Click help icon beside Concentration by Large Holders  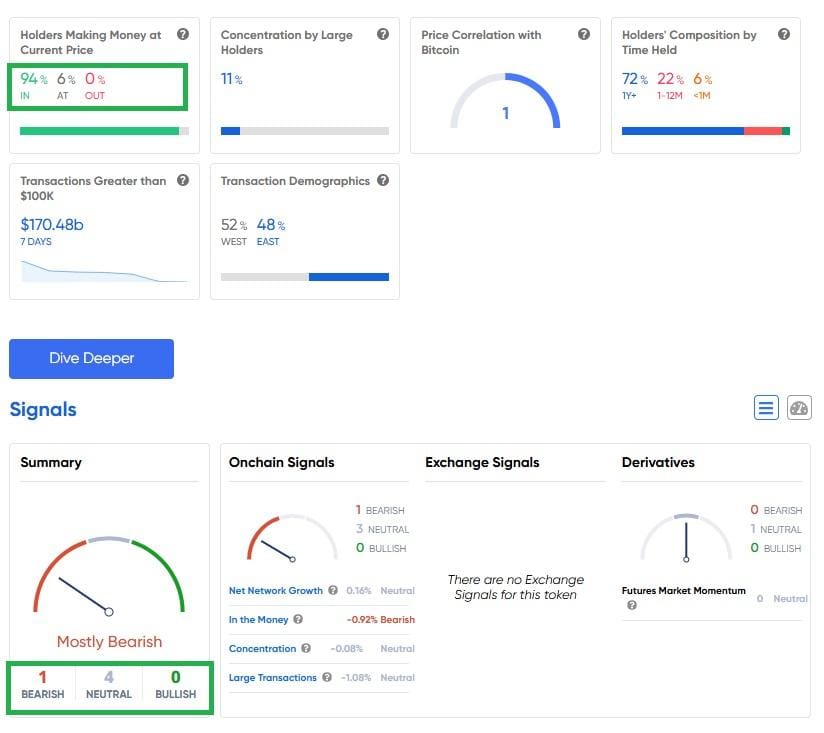point(383,34)
